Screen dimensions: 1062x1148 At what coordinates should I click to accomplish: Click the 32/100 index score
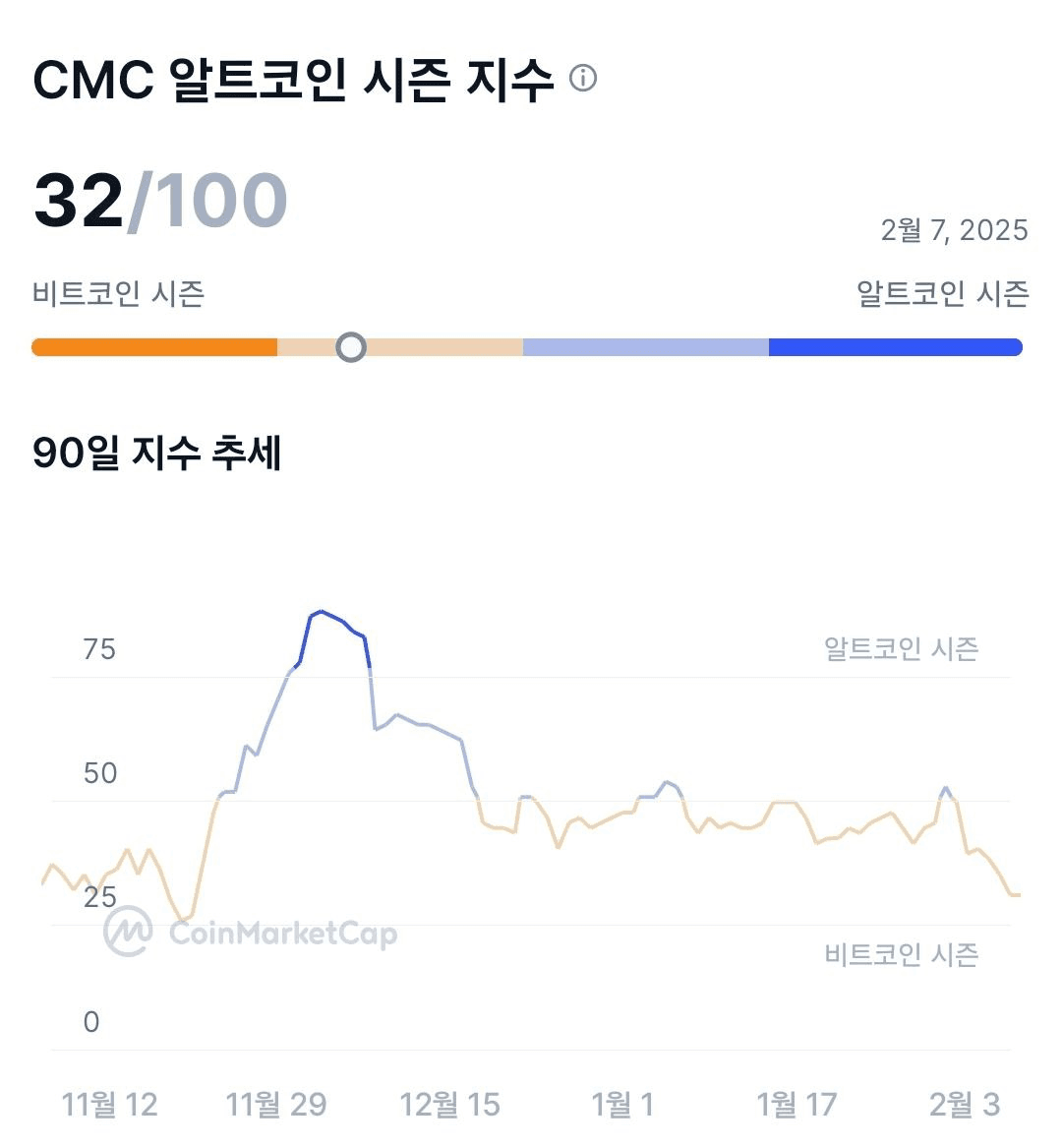point(160,201)
